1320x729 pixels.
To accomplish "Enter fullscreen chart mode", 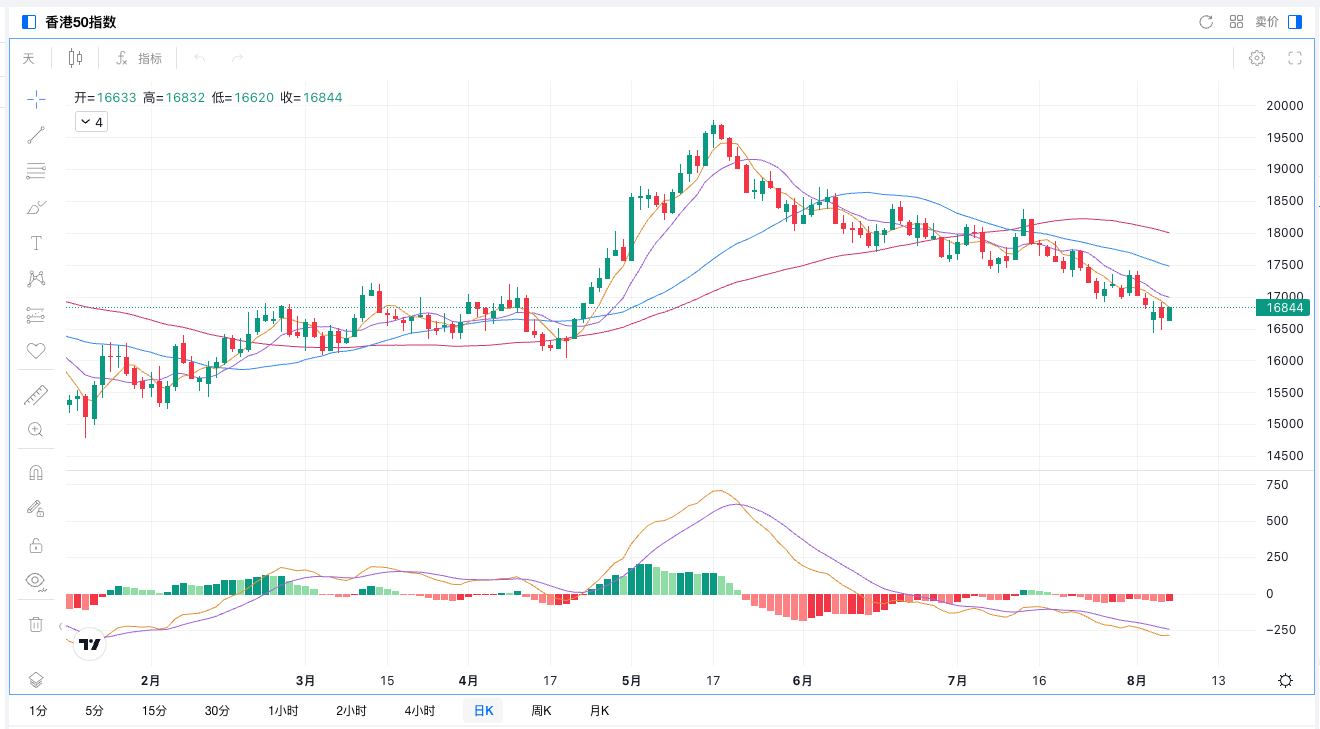I will click(1294, 58).
